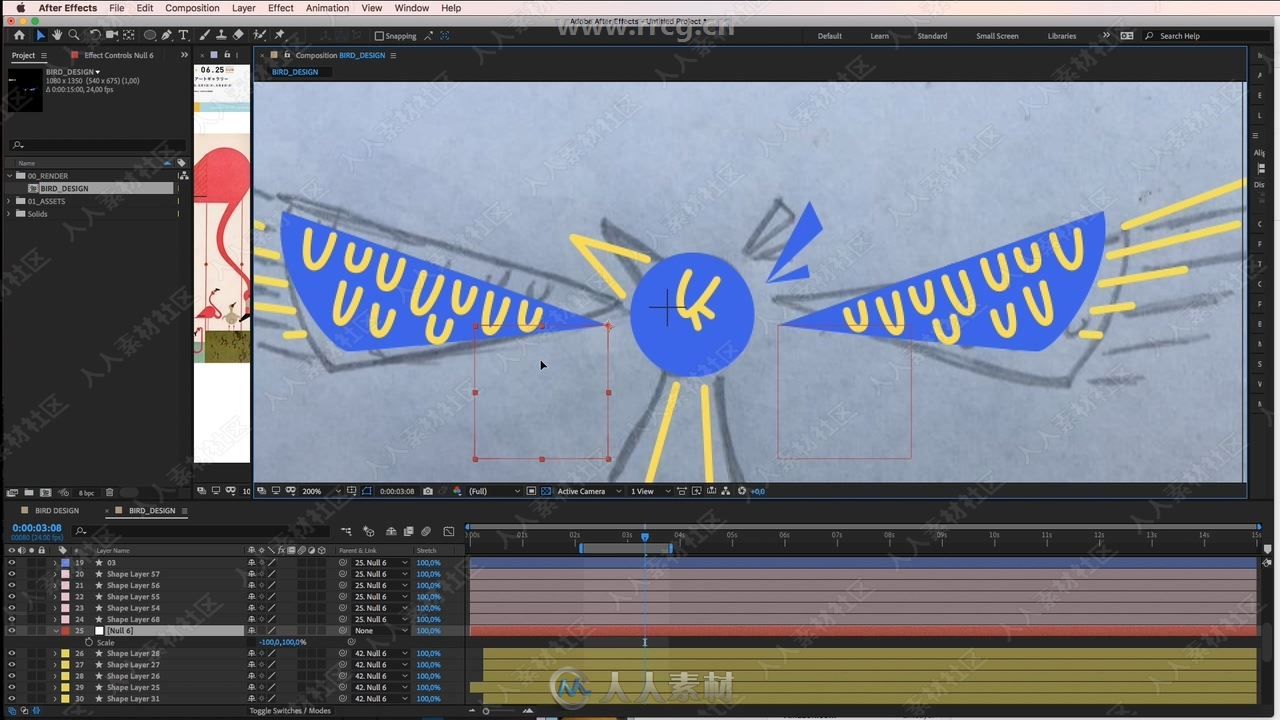Switch to the Libraries workspace

click(x=1062, y=36)
